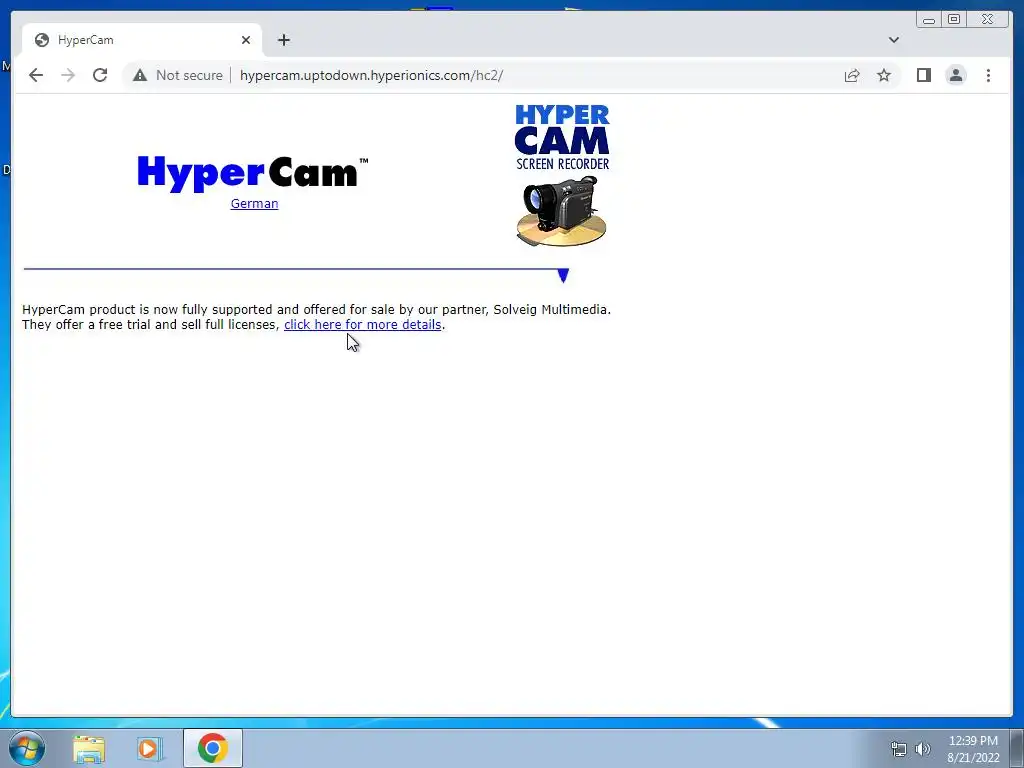Open the Chrome profile menu
Viewport: 1024px width, 768px height.
tap(955, 75)
